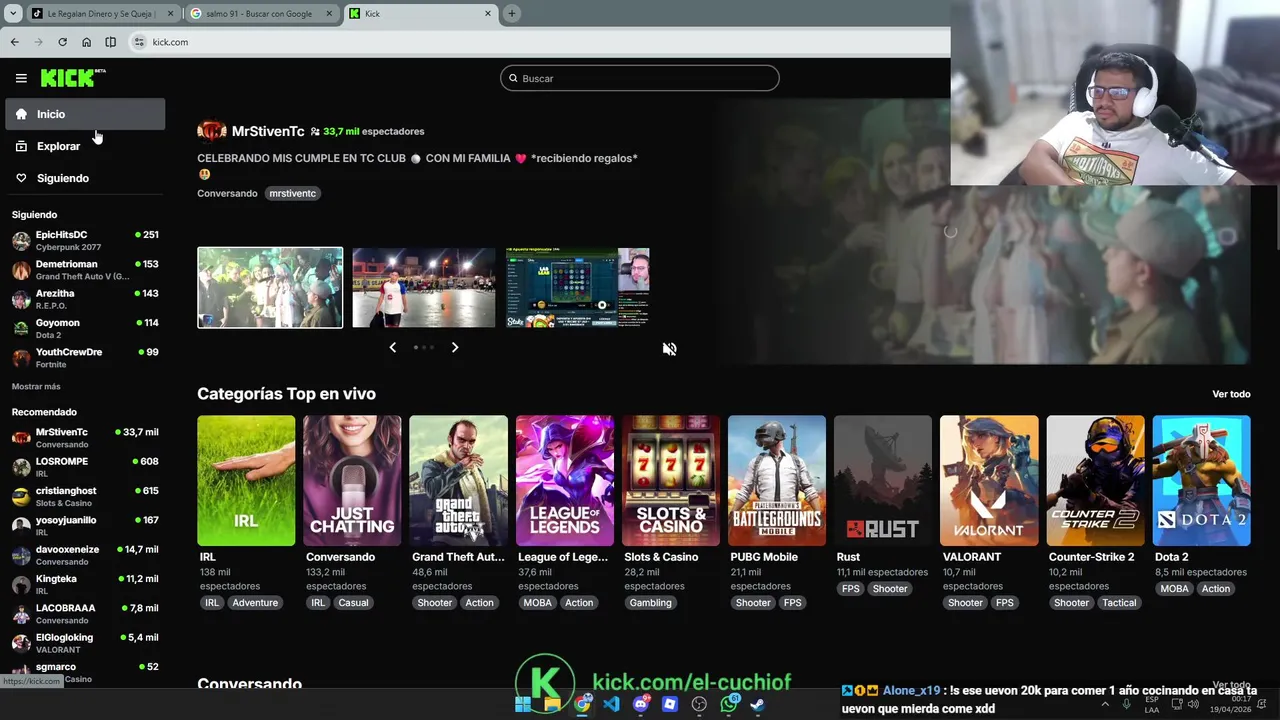Image resolution: width=1280 pixels, height=720 pixels.
Task: Click the Adventure tag under the IRL category
Action: [255, 603]
